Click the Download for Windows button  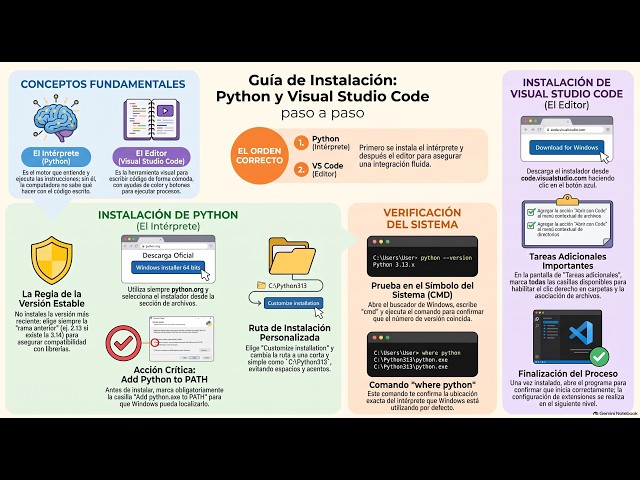[x=567, y=148]
